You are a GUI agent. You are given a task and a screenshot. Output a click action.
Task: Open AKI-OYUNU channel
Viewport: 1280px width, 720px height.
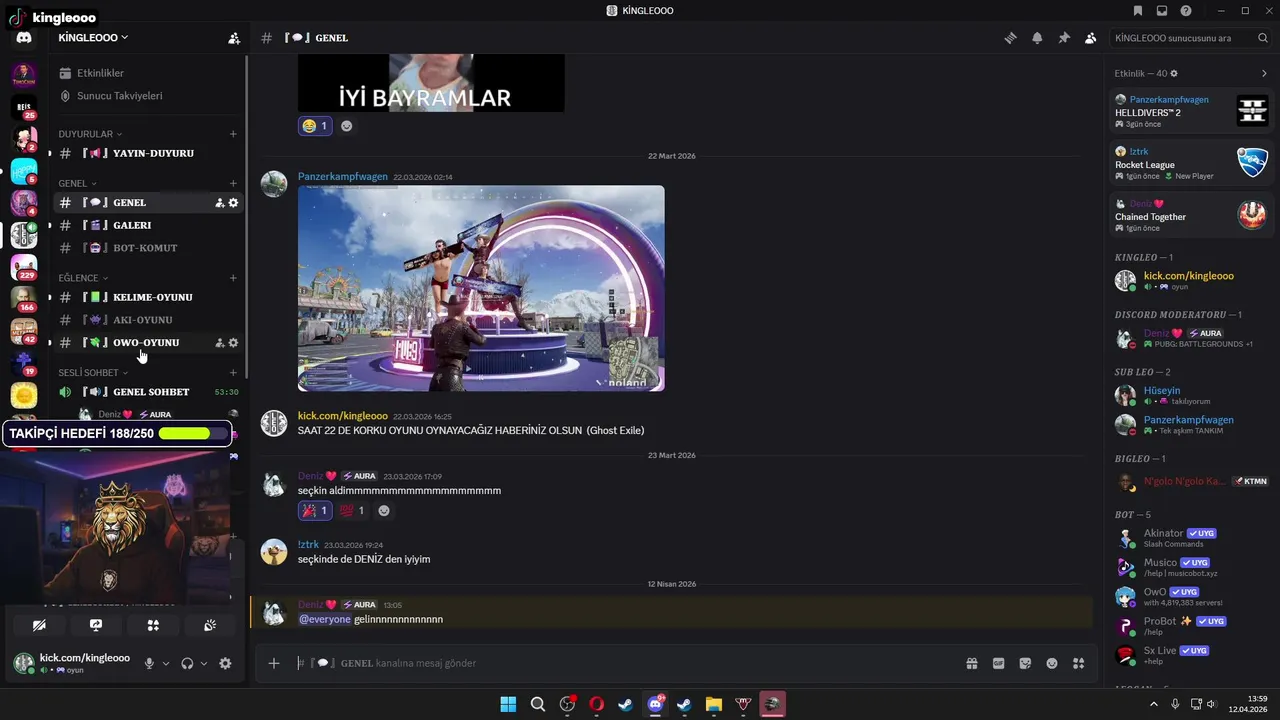(x=147, y=320)
